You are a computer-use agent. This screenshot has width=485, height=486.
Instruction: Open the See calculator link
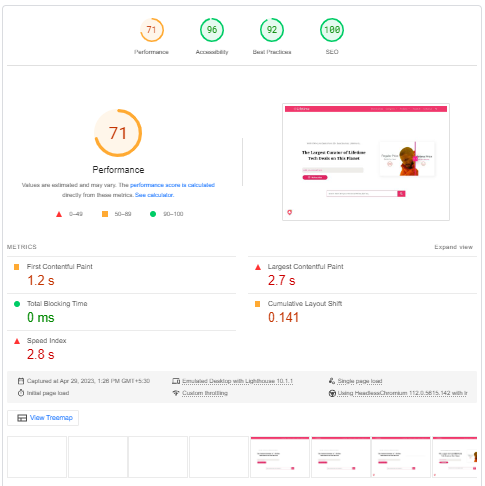[154, 195]
